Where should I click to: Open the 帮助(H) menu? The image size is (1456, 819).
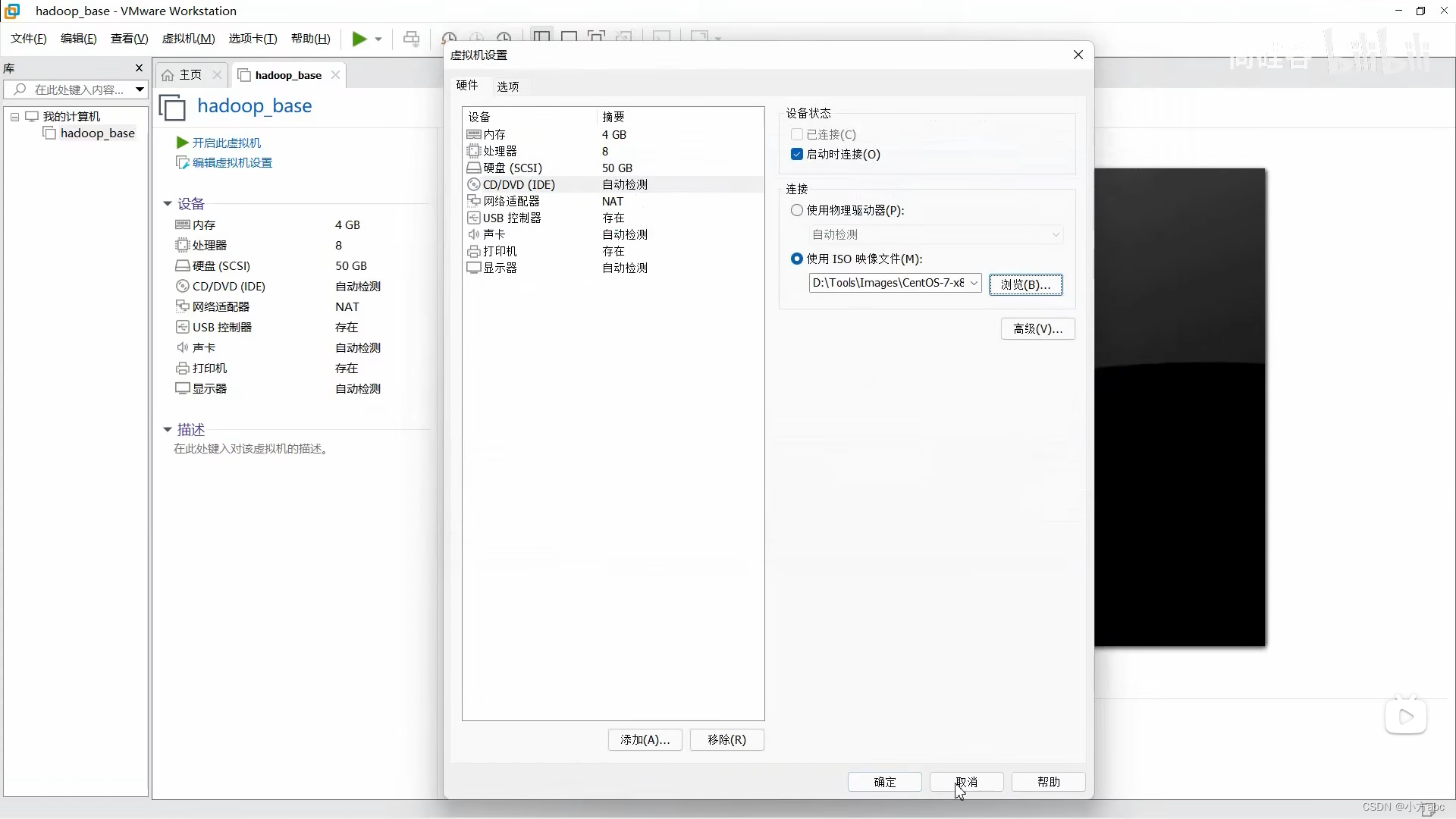click(311, 39)
